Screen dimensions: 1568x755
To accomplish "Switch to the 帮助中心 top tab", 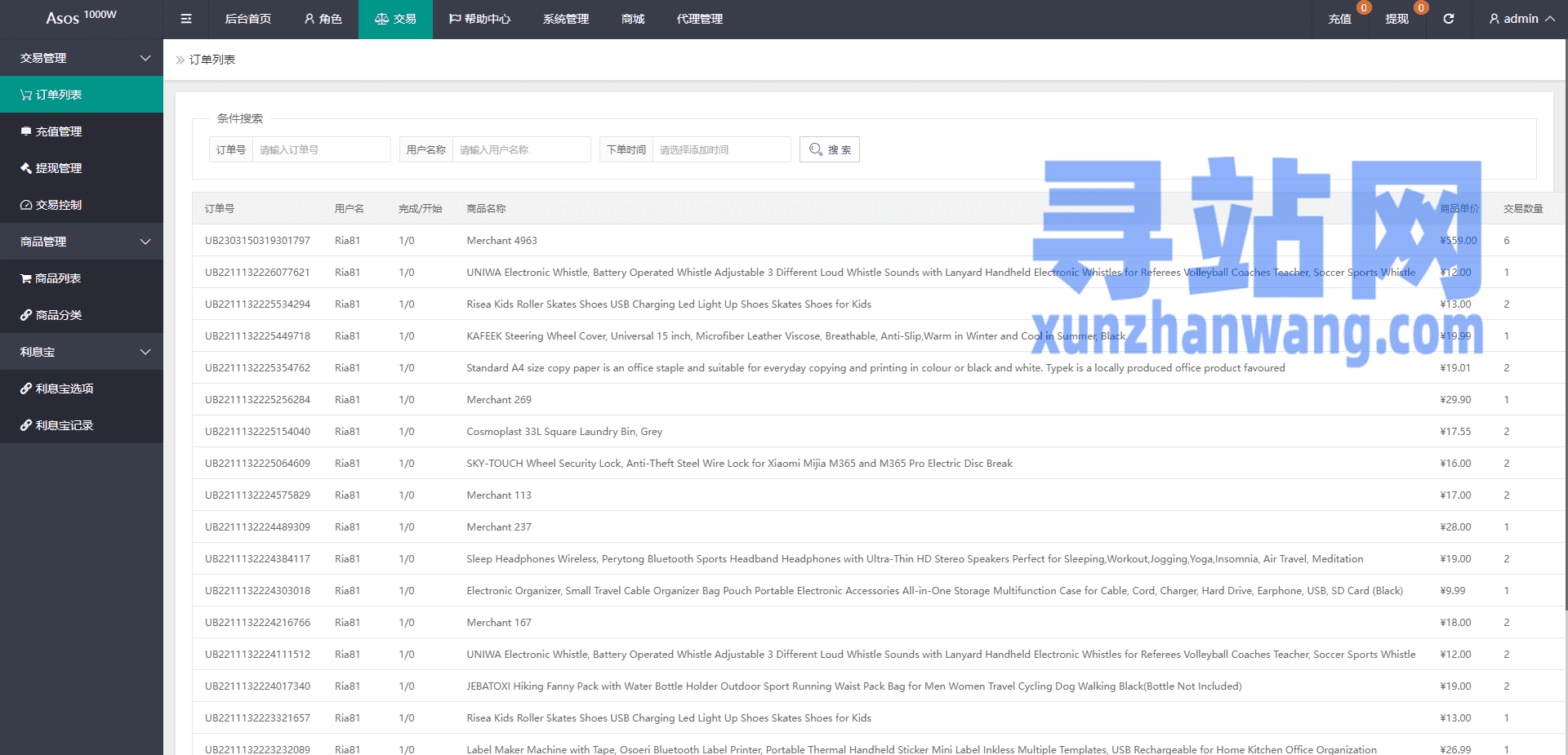I will point(479,19).
